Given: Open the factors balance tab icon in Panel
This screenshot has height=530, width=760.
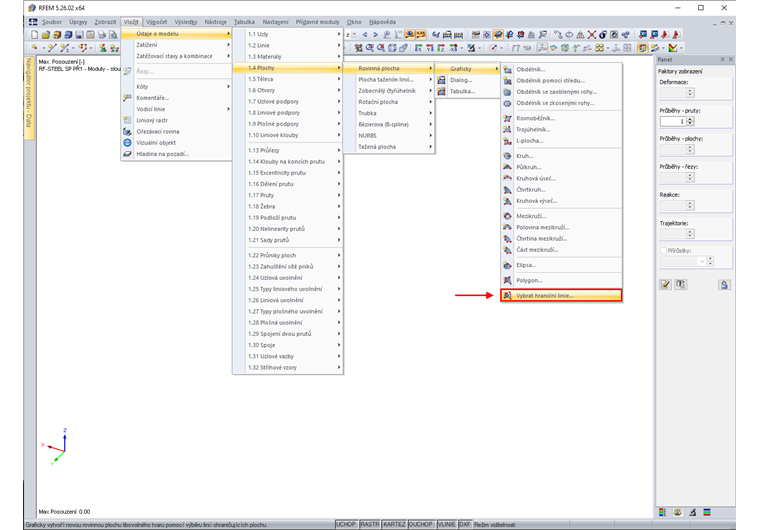Looking at the screenshot, I should (x=678, y=512).
